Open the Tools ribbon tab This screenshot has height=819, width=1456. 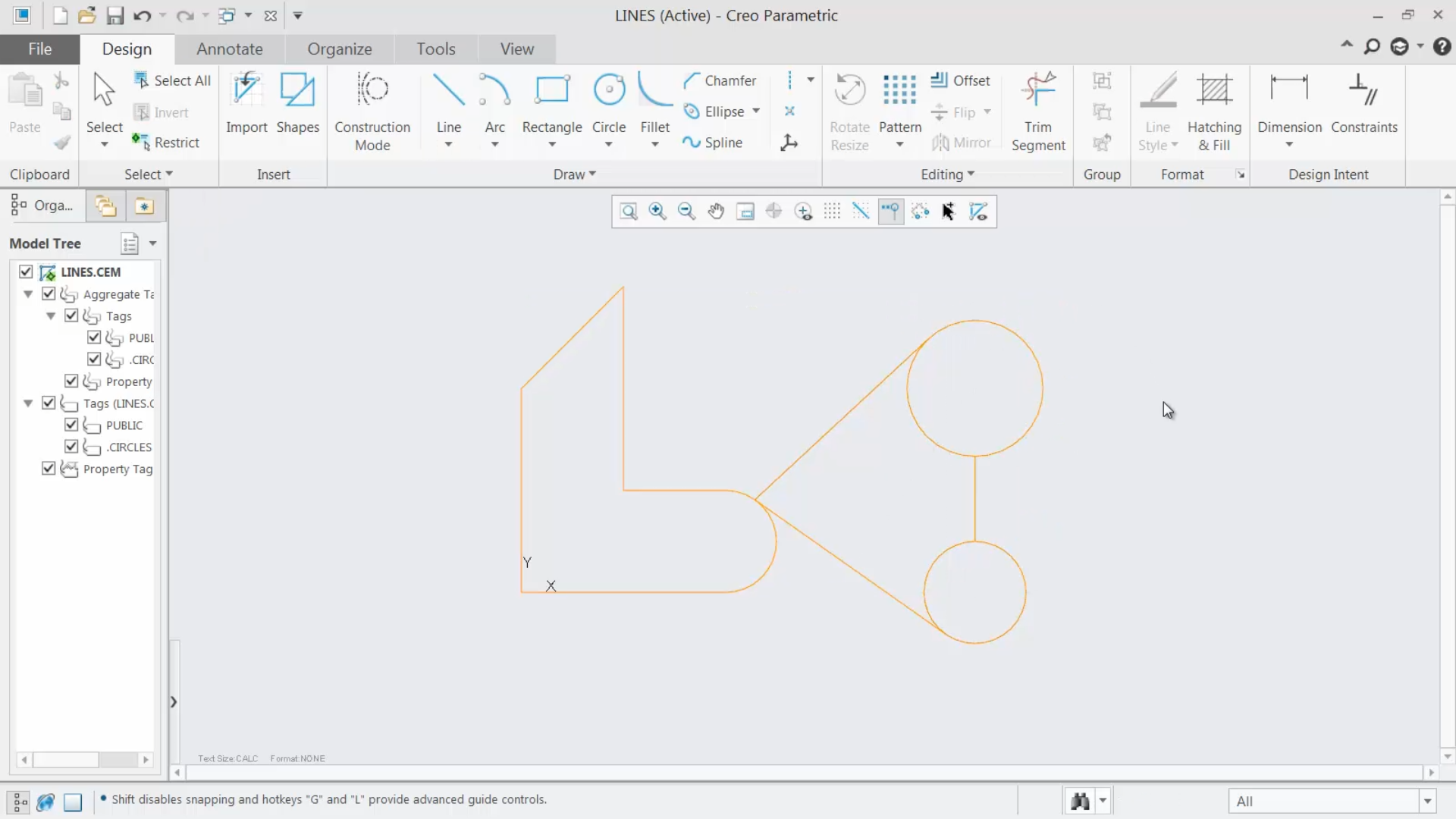point(436,49)
